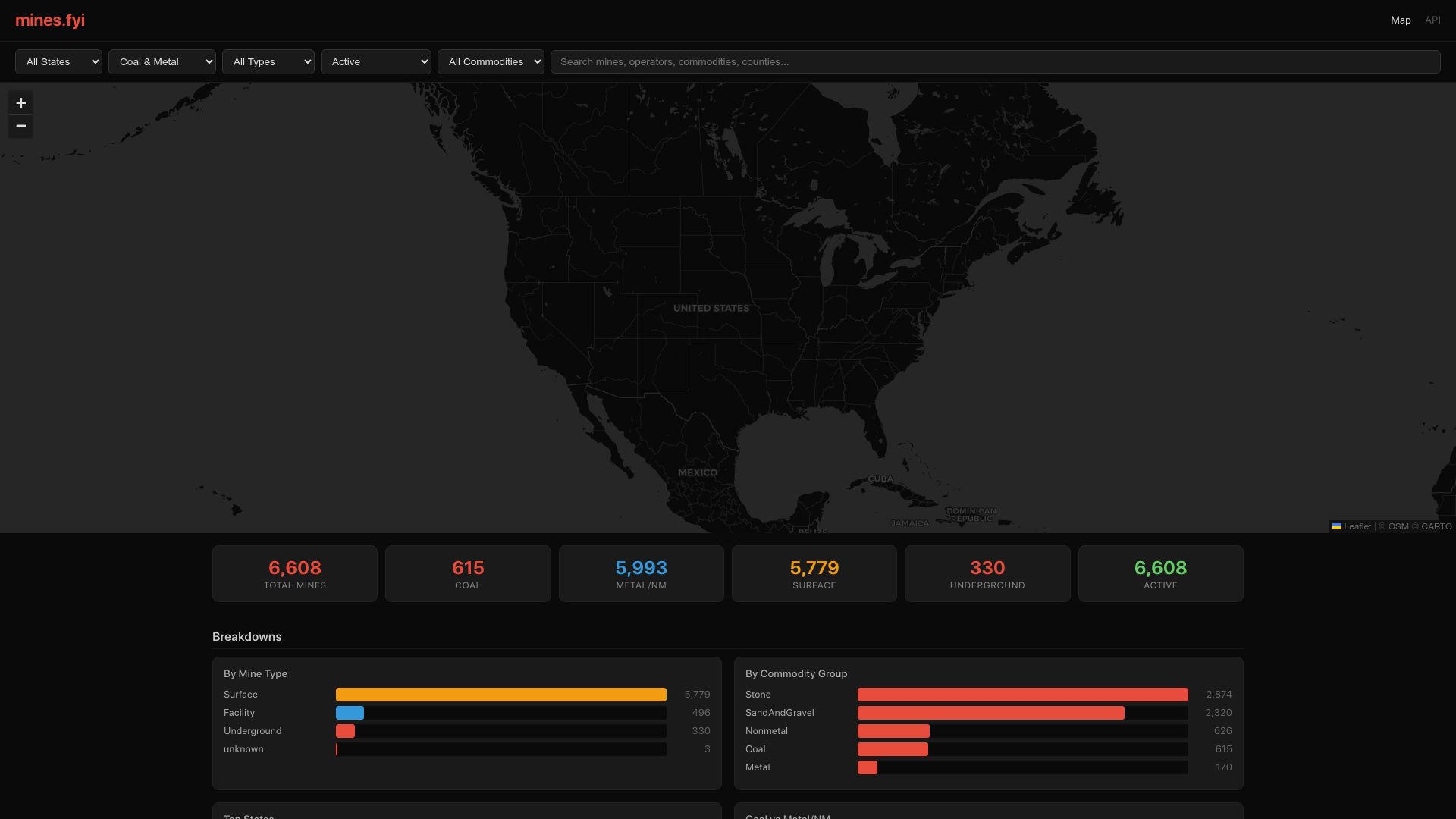The height and width of the screenshot is (819, 1456).
Task: Select the Underground 330 stat card
Action: 987,574
